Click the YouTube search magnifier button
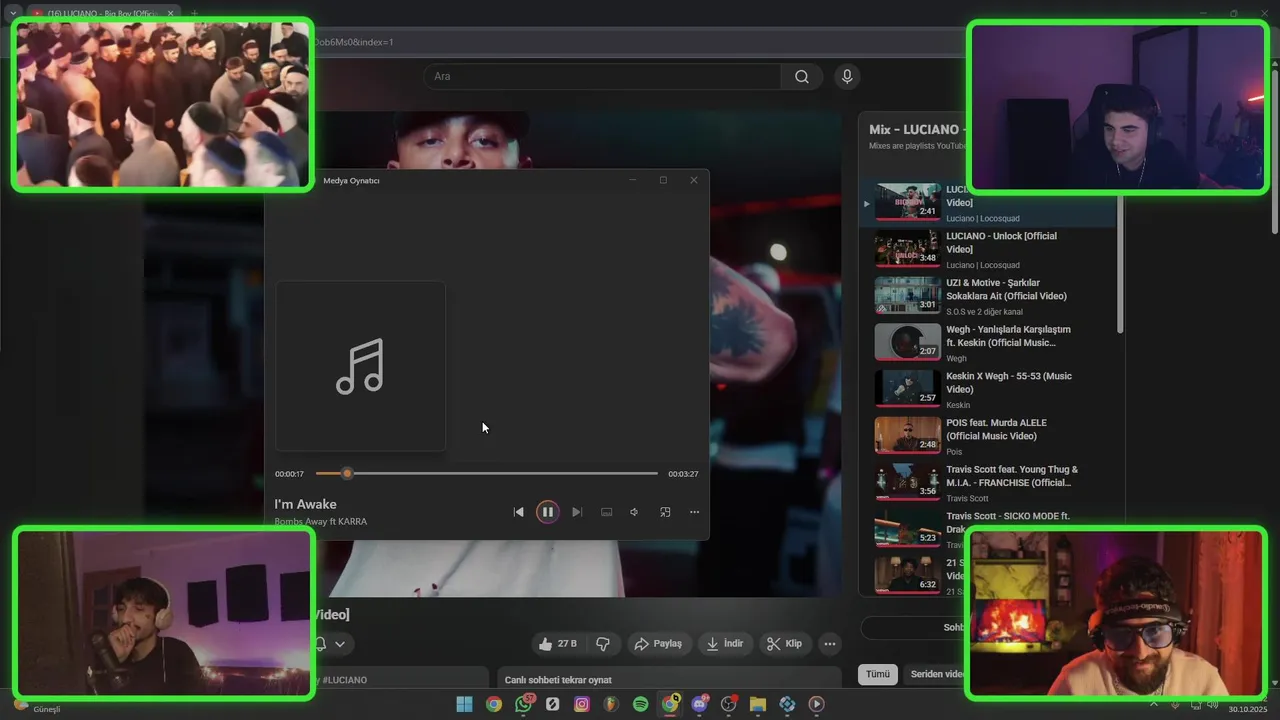Screen dimensions: 1280x720 801,76
